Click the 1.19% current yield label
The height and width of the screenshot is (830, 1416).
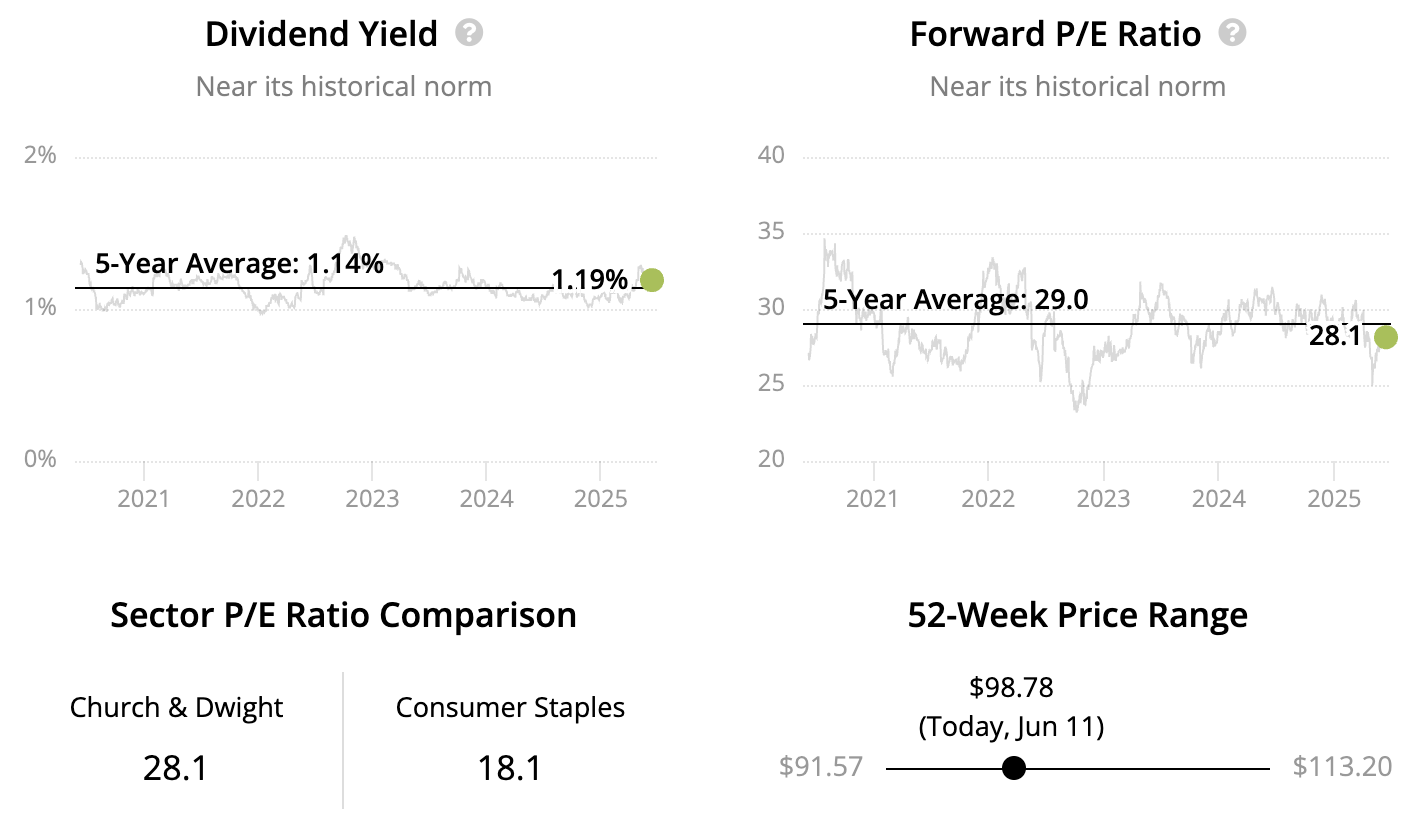pos(590,280)
